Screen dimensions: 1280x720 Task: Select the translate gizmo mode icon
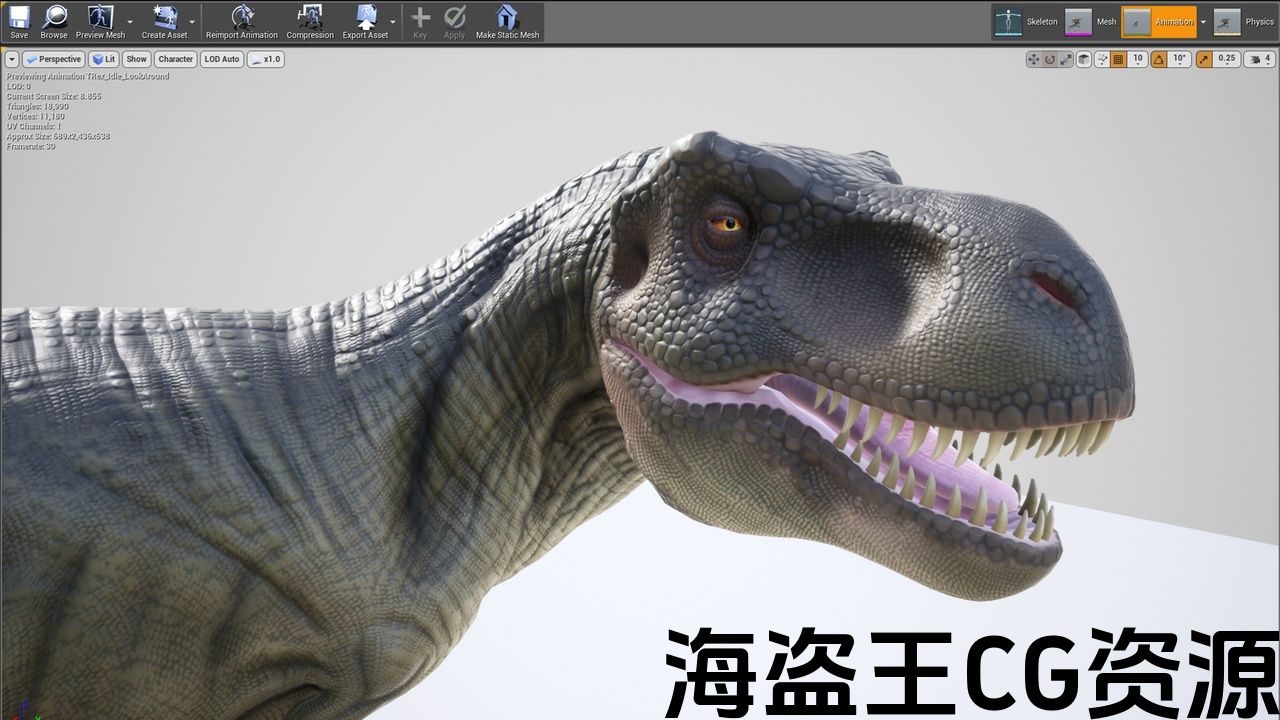click(x=1034, y=59)
